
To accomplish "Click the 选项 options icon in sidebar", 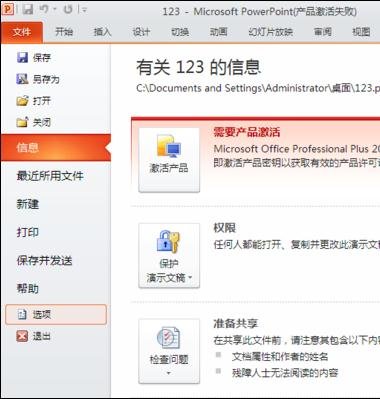I will pyautogui.click(x=22, y=314).
